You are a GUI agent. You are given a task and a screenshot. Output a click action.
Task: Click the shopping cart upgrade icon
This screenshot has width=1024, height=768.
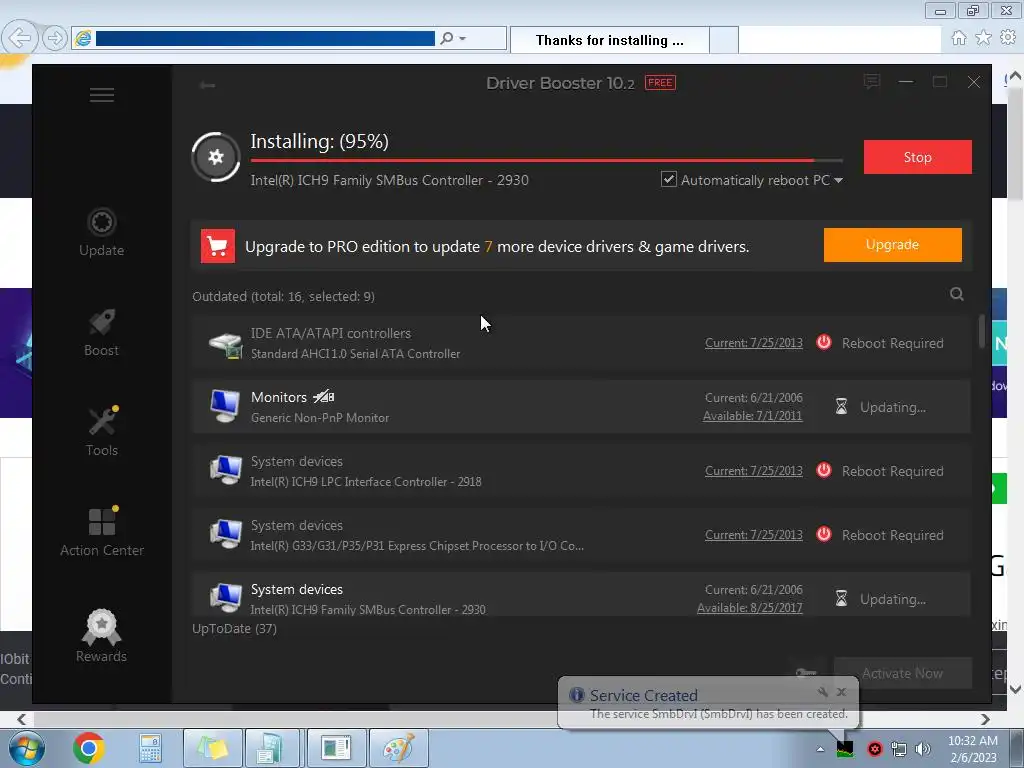coord(217,246)
